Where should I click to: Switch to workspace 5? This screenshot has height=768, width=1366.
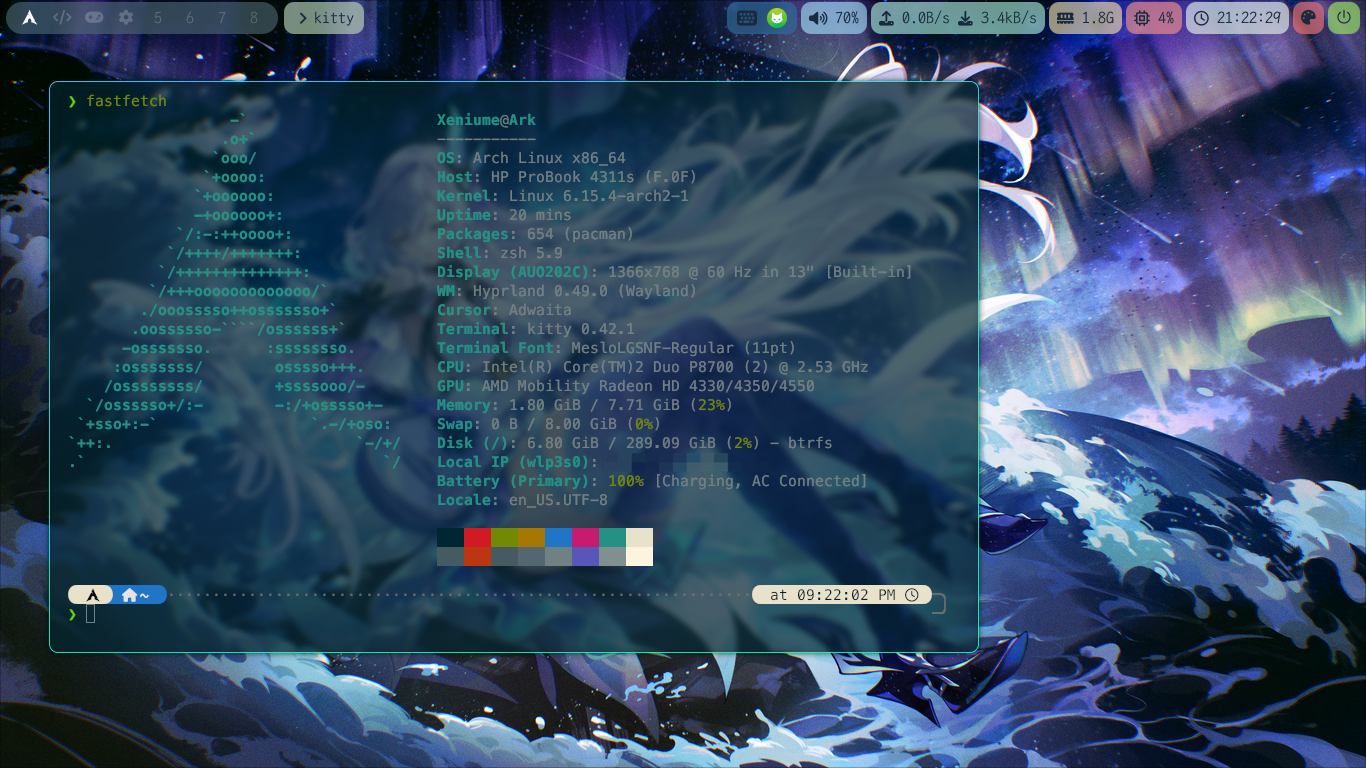pyautogui.click(x=158, y=18)
